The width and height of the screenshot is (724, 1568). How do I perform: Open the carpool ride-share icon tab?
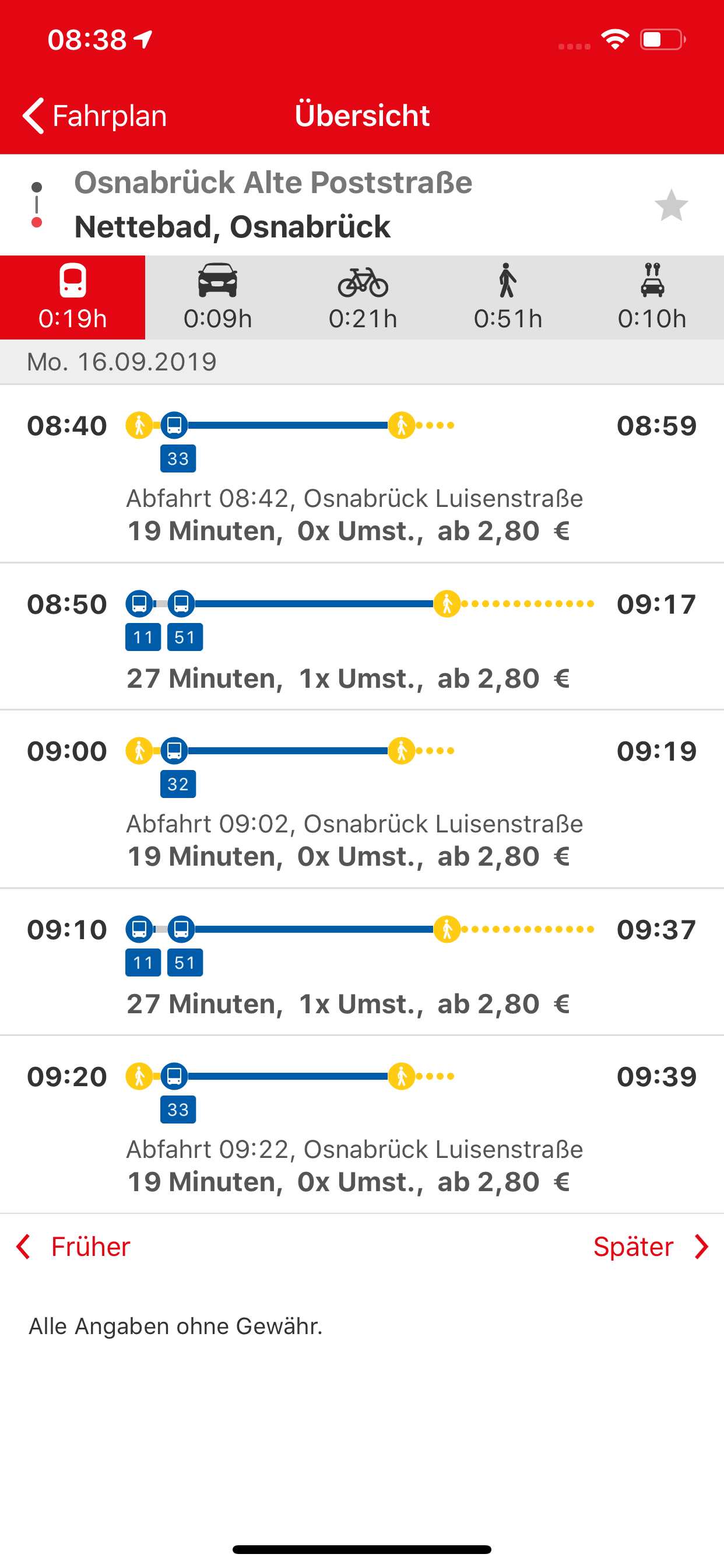652,297
